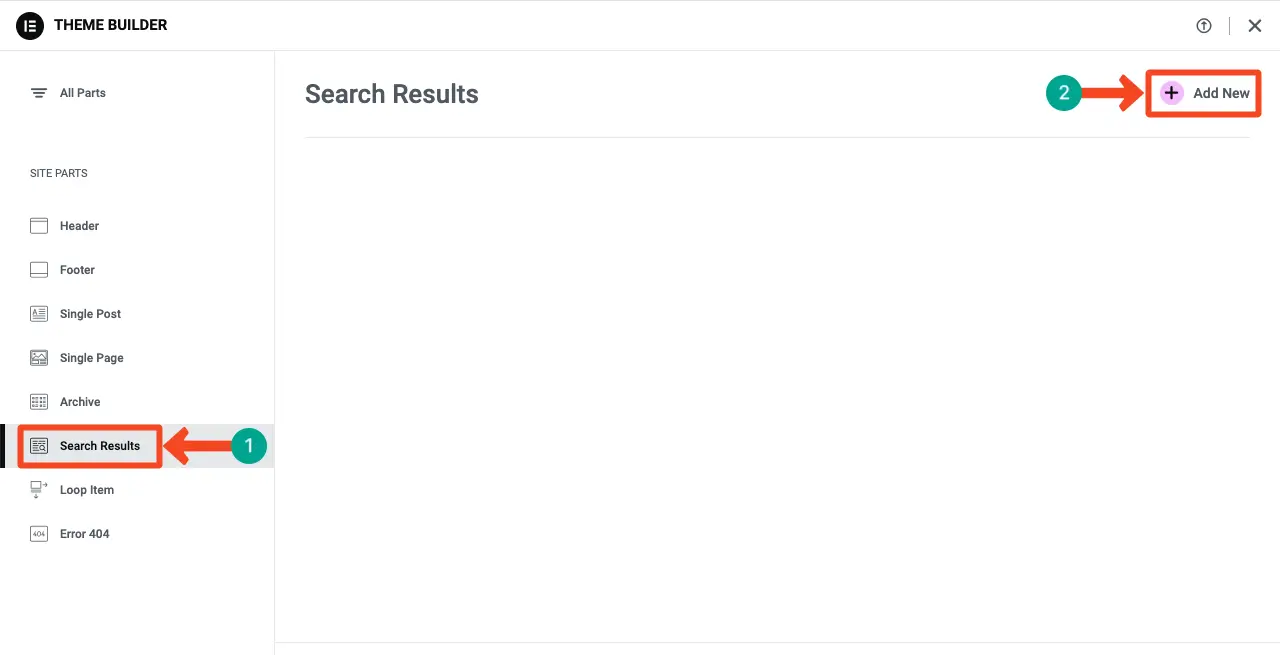The image size is (1280, 655).
Task: Click the Single Post icon
Action: click(39, 314)
